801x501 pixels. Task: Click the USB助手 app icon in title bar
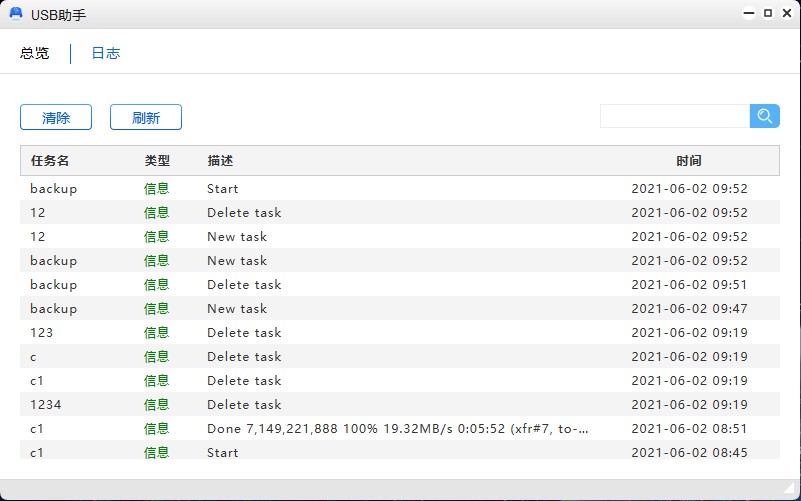16,14
